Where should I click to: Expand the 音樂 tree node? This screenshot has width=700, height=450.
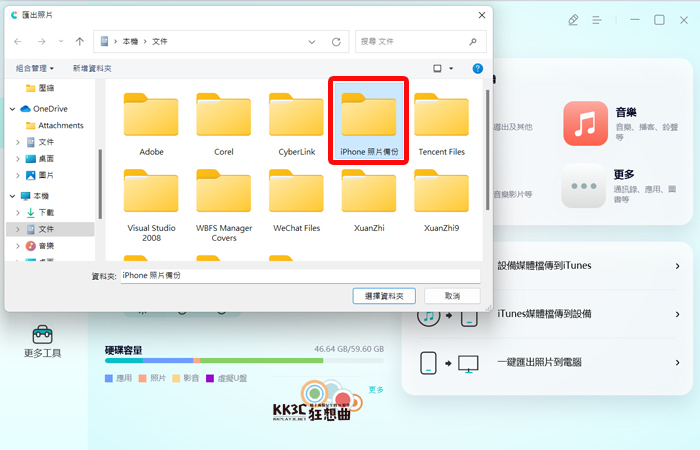pos(18,246)
